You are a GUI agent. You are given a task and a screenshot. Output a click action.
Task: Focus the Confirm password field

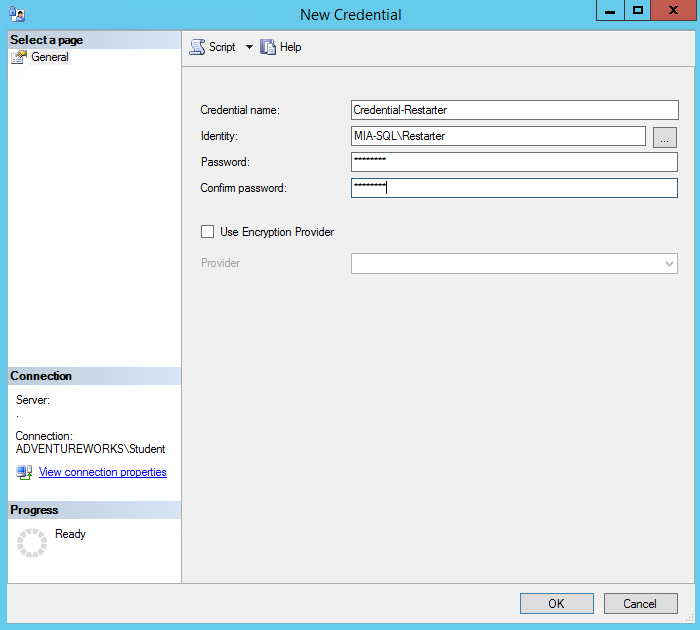pos(514,188)
